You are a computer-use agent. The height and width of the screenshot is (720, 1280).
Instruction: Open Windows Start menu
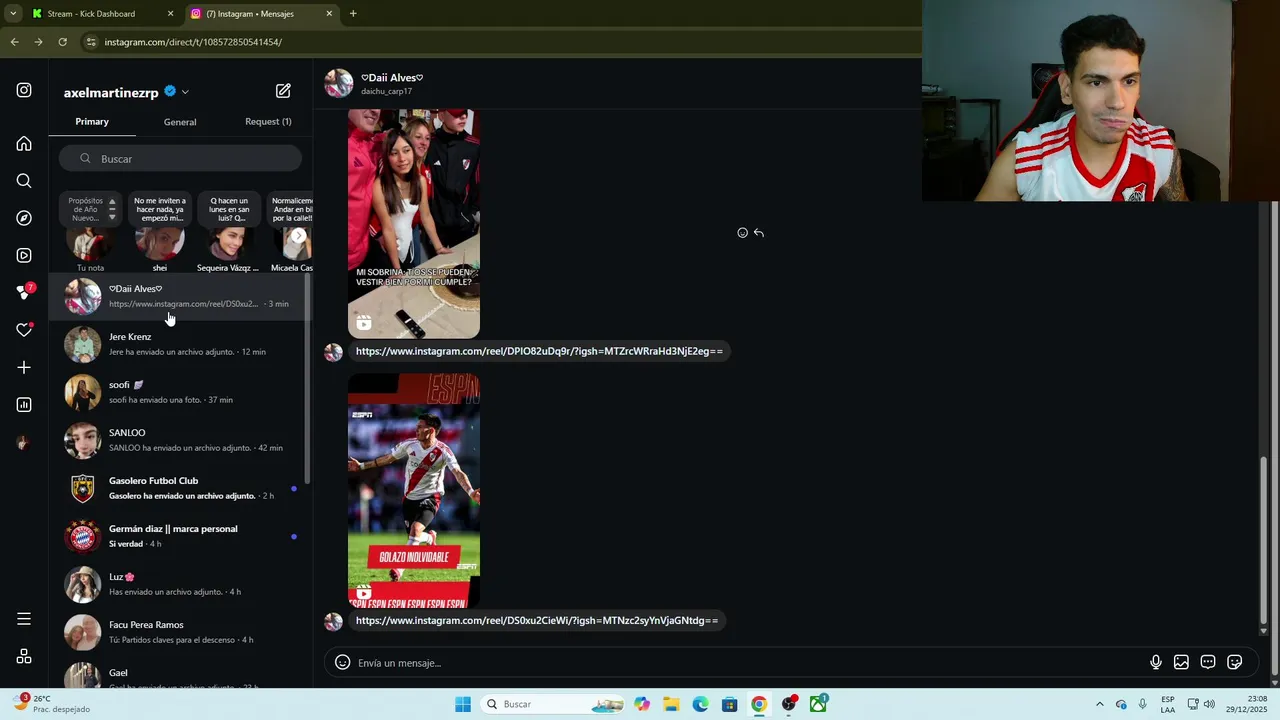[x=463, y=704]
